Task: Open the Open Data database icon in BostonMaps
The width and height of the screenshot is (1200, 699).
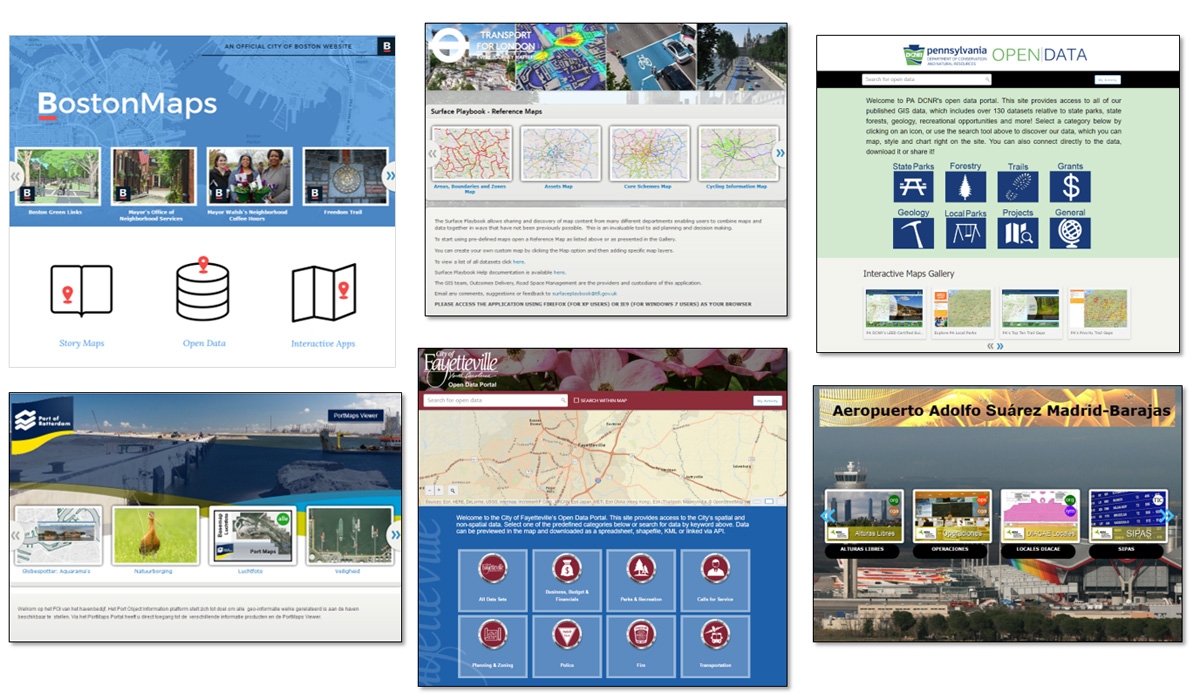Action: pos(204,289)
